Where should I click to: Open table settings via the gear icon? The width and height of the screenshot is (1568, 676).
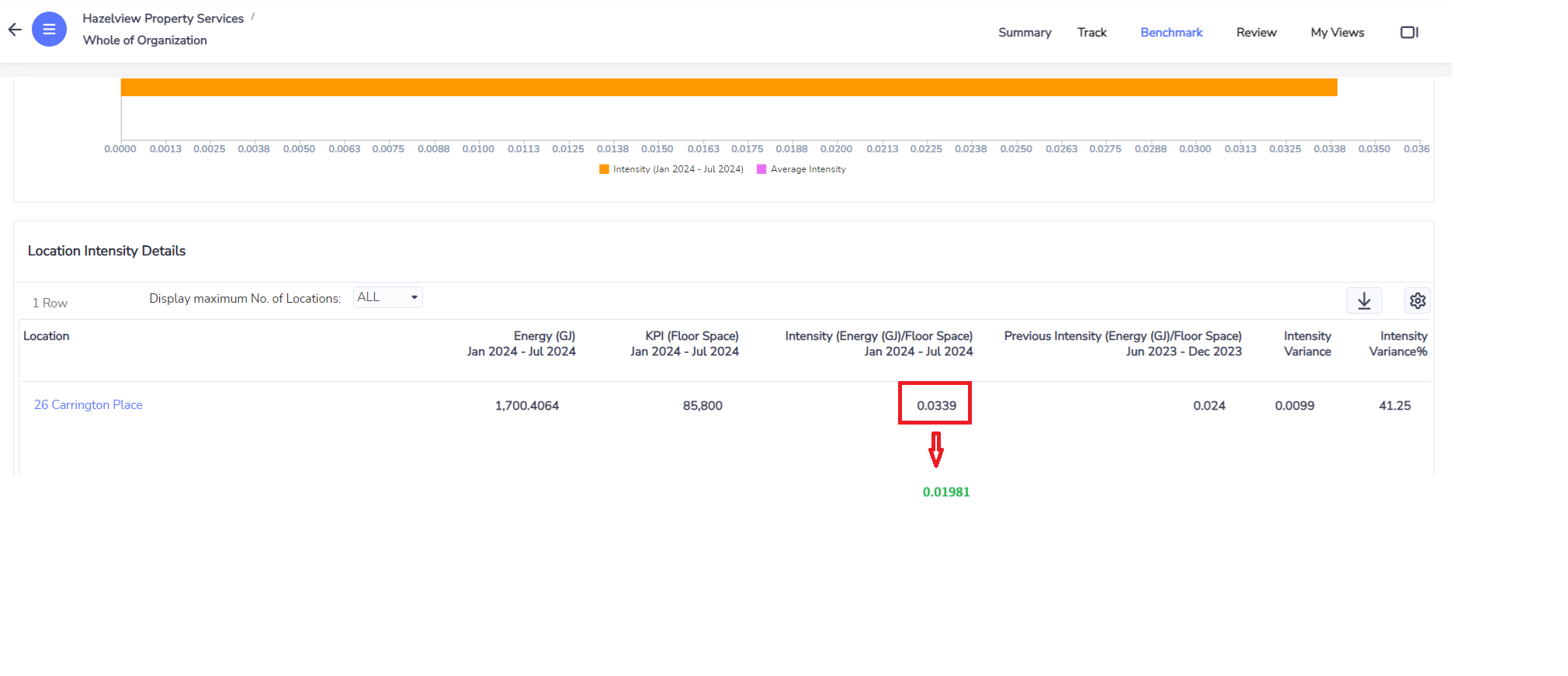click(1417, 301)
